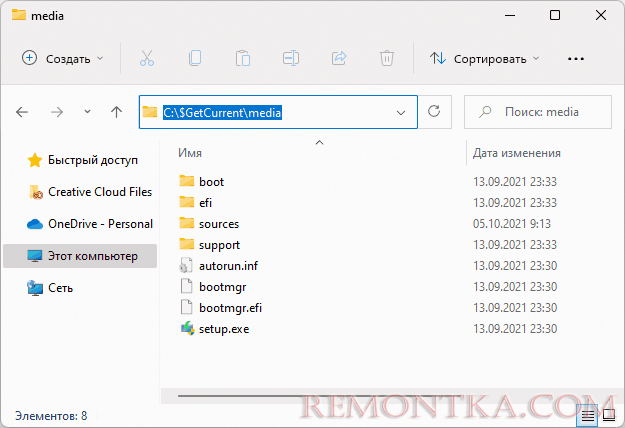The height and width of the screenshot is (428, 625).
Task: Click the autorun.inf gear file icon
Action: click(x=186, y=265)
